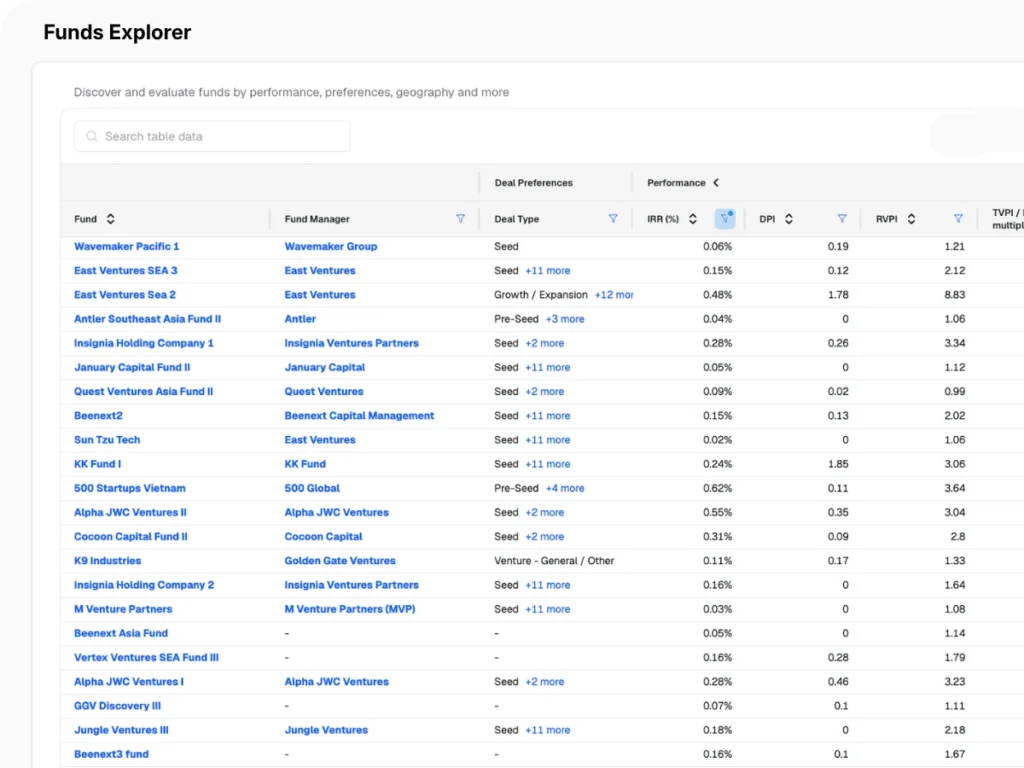
Task: Open KK Fund manager link
Action: pyautogui.click(x=305, y=464)
